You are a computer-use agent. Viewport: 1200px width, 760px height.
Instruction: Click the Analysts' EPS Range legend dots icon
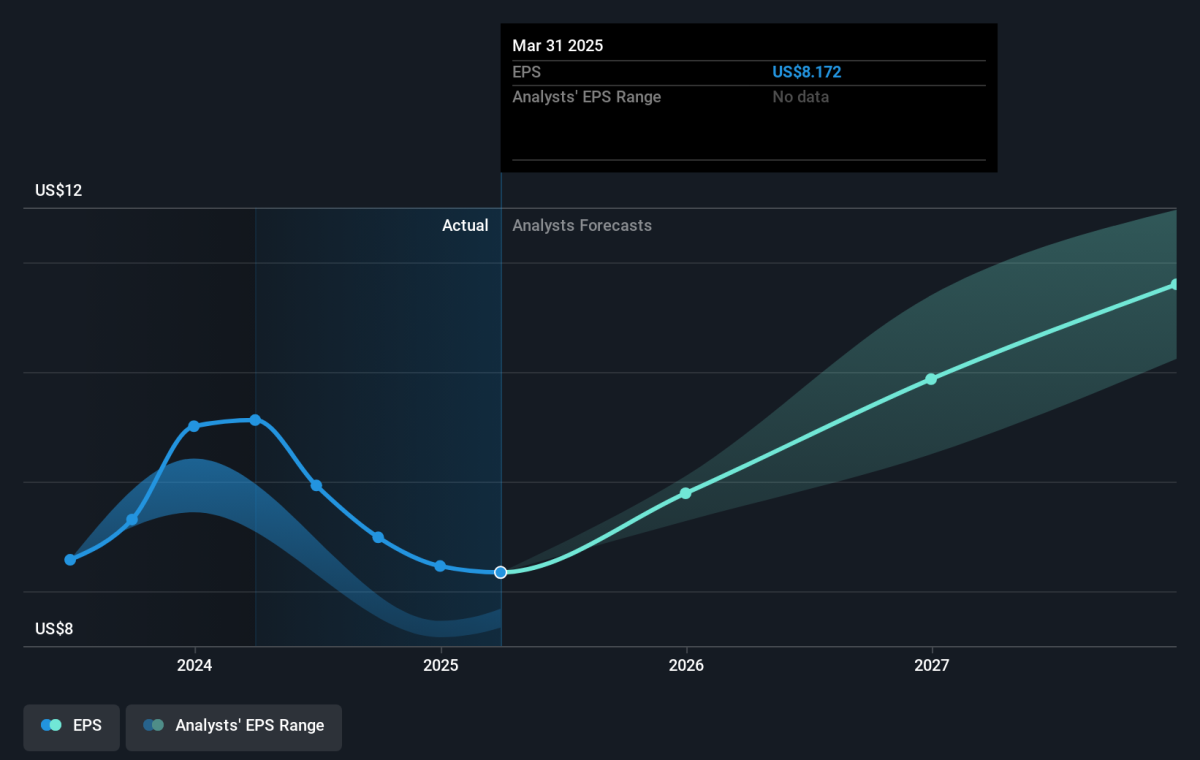click(153, 726)
